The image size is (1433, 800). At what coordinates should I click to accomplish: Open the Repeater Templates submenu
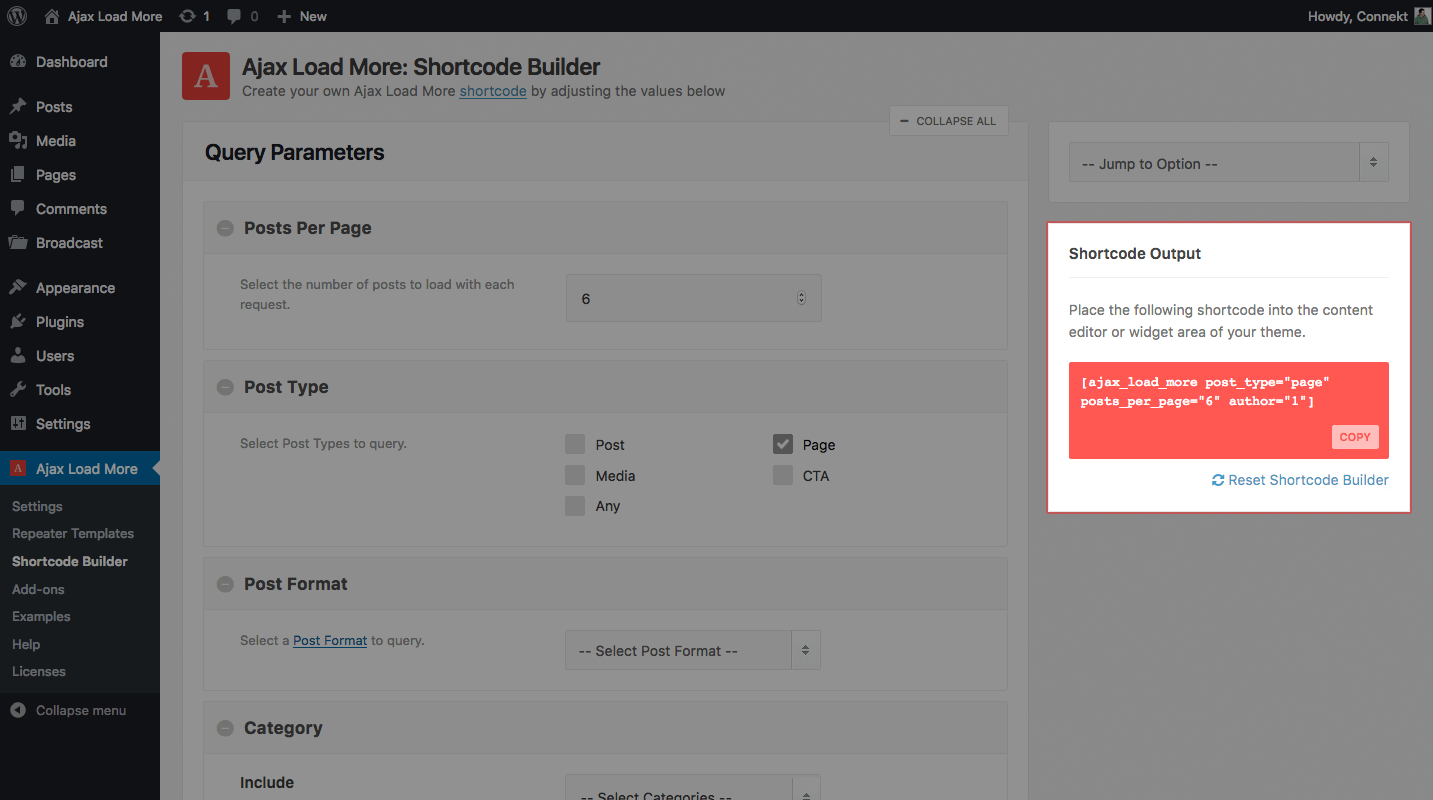[73, 533]
